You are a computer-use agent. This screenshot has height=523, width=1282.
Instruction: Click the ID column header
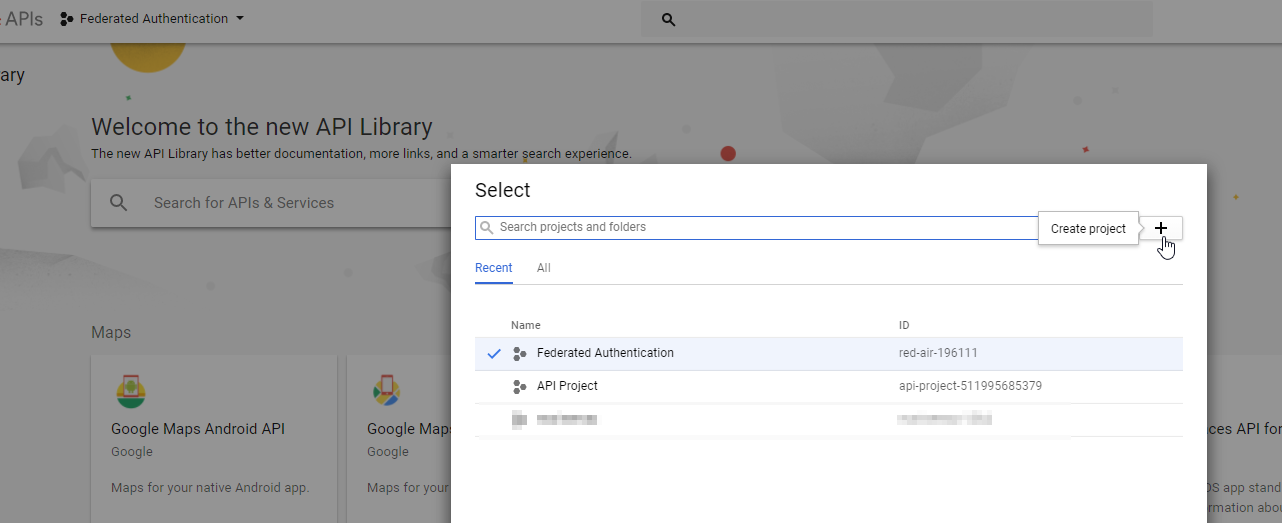click(x=904, y=325)
